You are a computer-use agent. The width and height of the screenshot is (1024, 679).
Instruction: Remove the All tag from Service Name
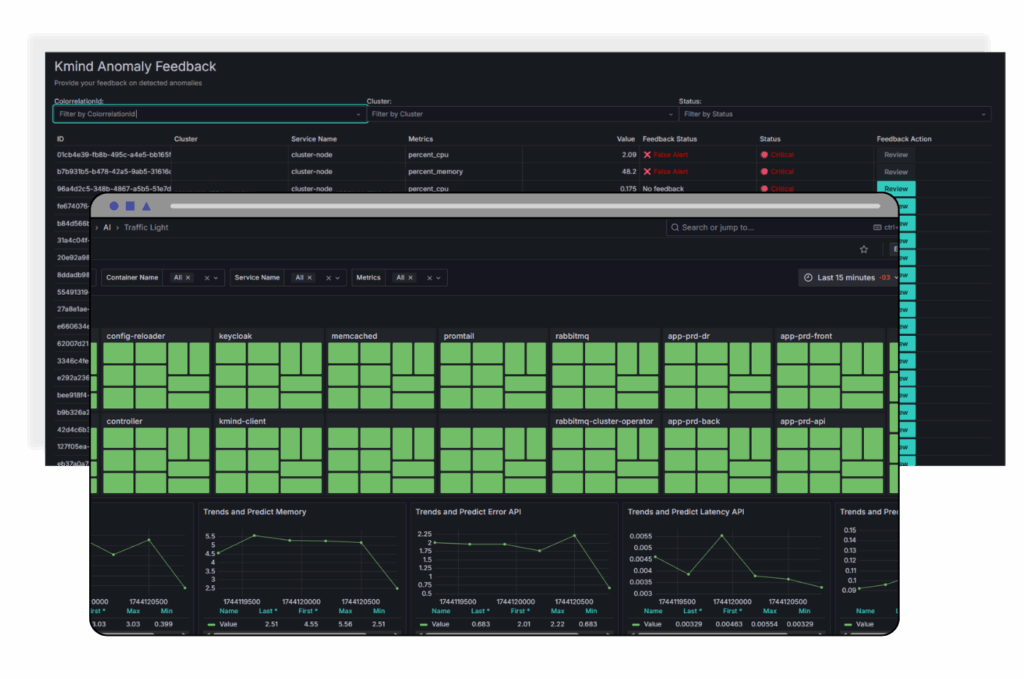(309, 277)
